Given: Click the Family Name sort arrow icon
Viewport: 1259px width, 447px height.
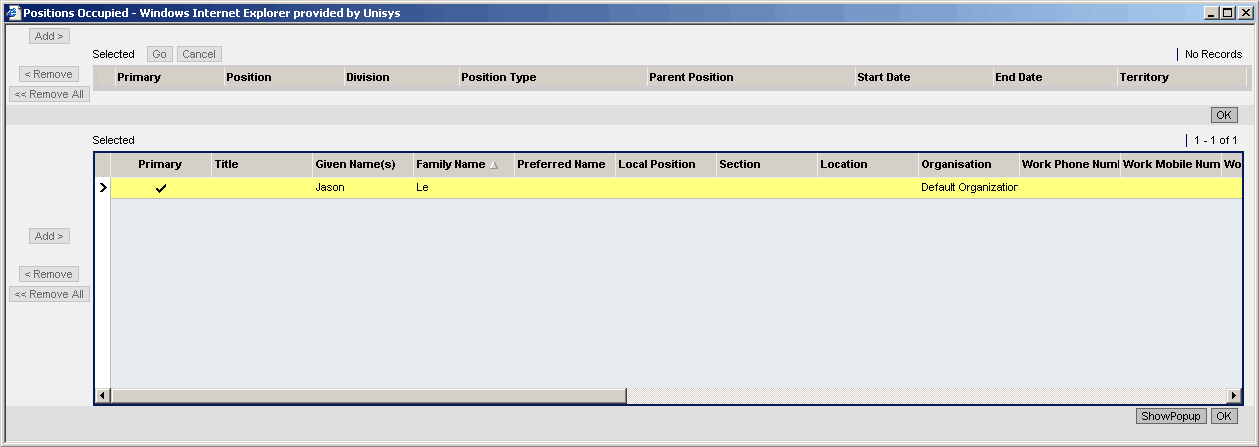Looking at the screenshot, I should coord(493,165).
